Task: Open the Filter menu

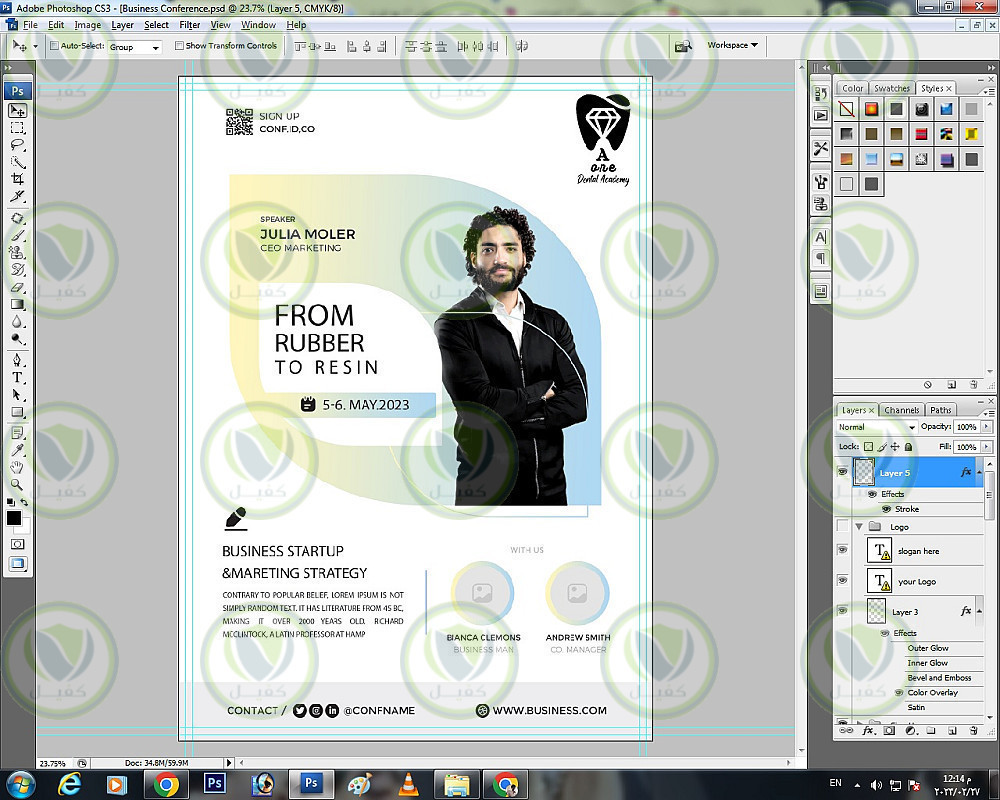Action: click(x=189, y=25)
